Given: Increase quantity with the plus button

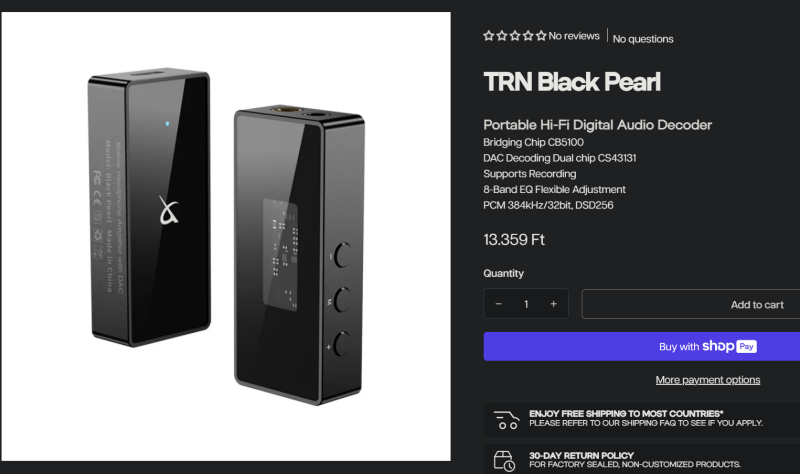Looking at the screenshot, I should [x=554, y=304].
